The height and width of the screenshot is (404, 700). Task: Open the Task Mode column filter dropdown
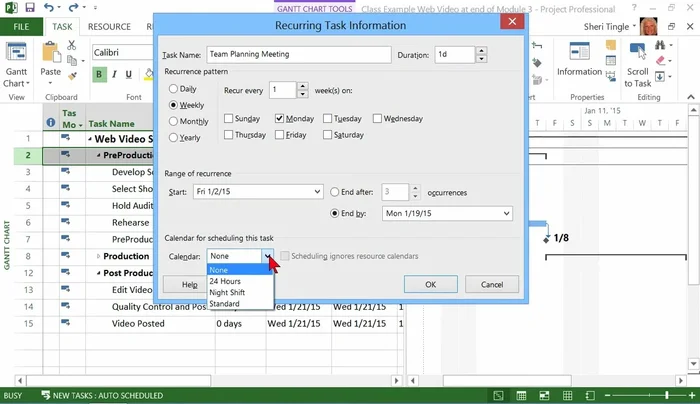click(x=81, y=125)
